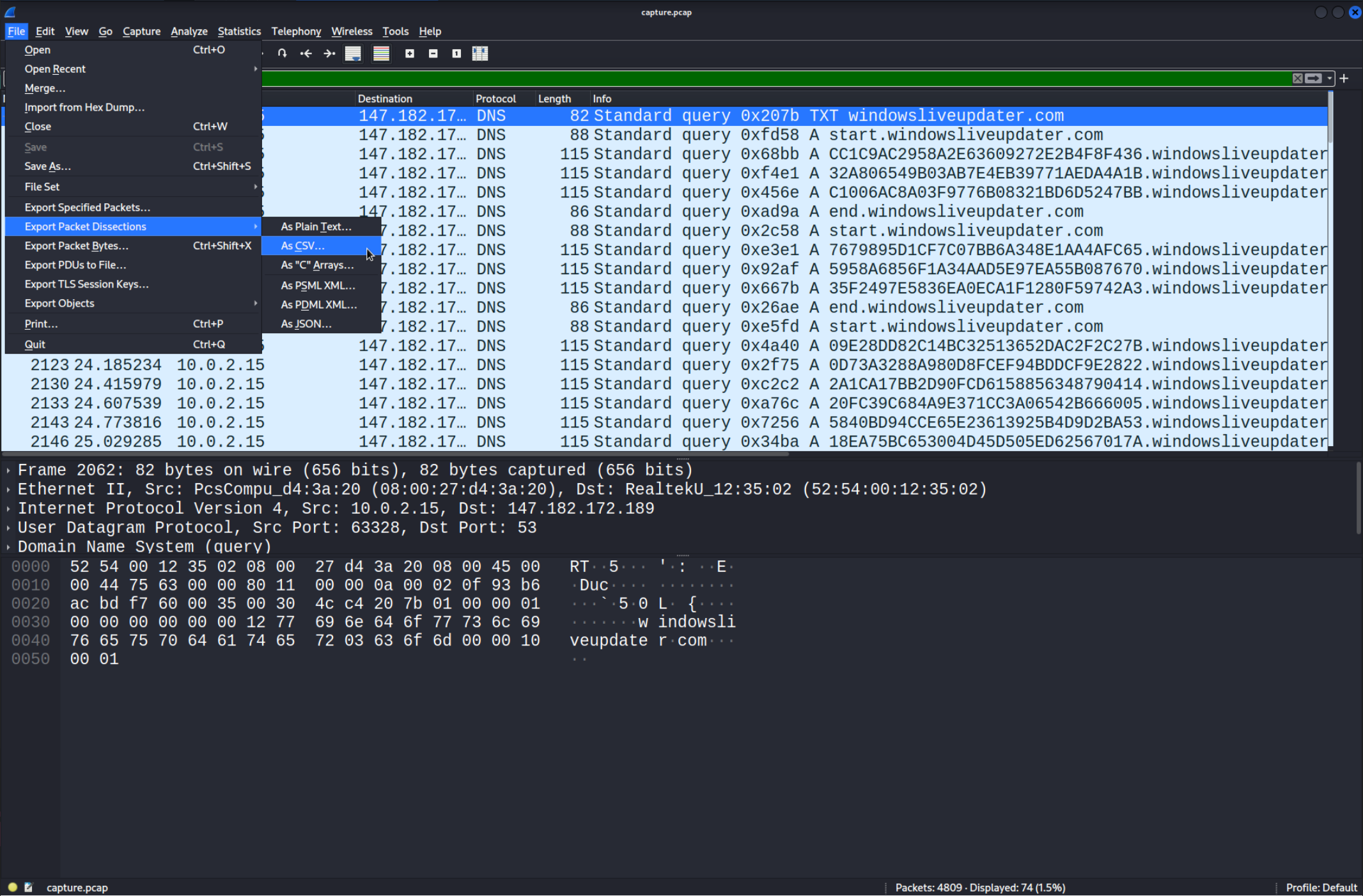This screenshot has height=896, width=1363.
Task: Open the Open Recent submenu
Action: coord(133,69)
